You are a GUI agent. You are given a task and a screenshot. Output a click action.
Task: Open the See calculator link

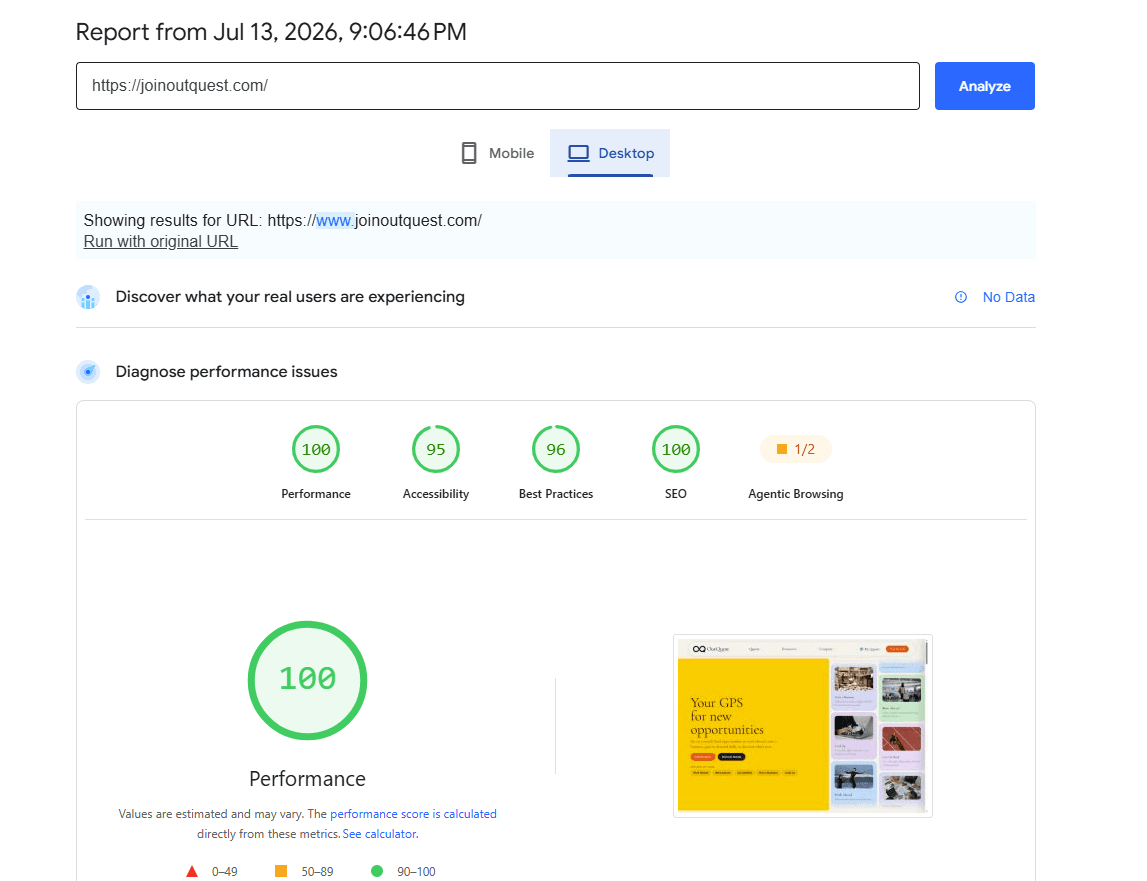pyautogui.click(x=380, y=834)
